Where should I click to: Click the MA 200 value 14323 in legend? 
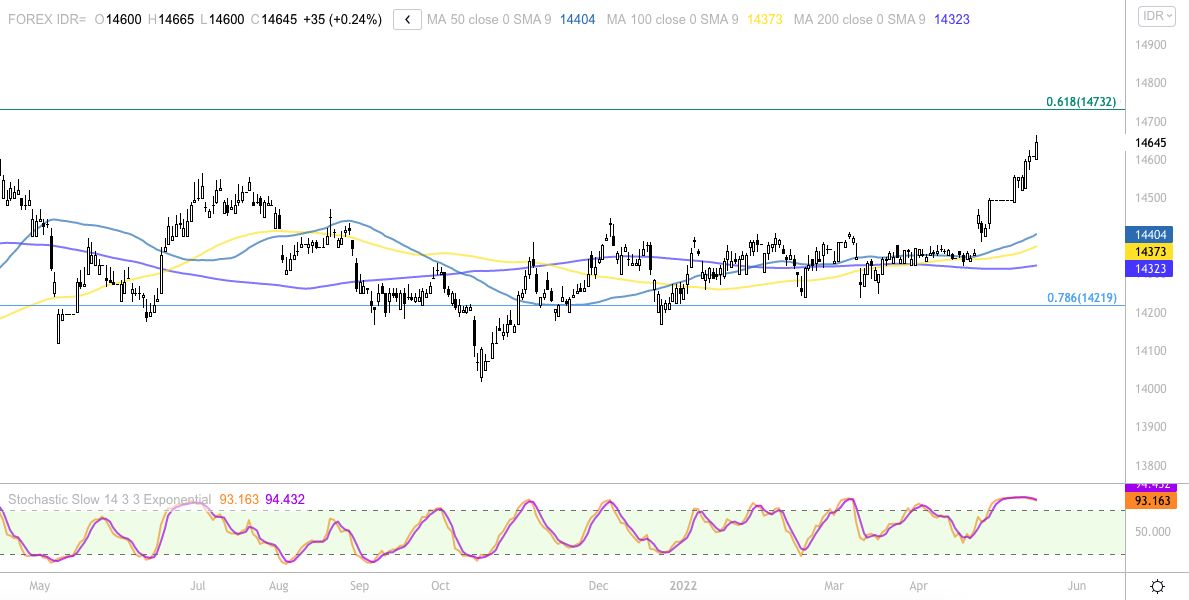952,20
